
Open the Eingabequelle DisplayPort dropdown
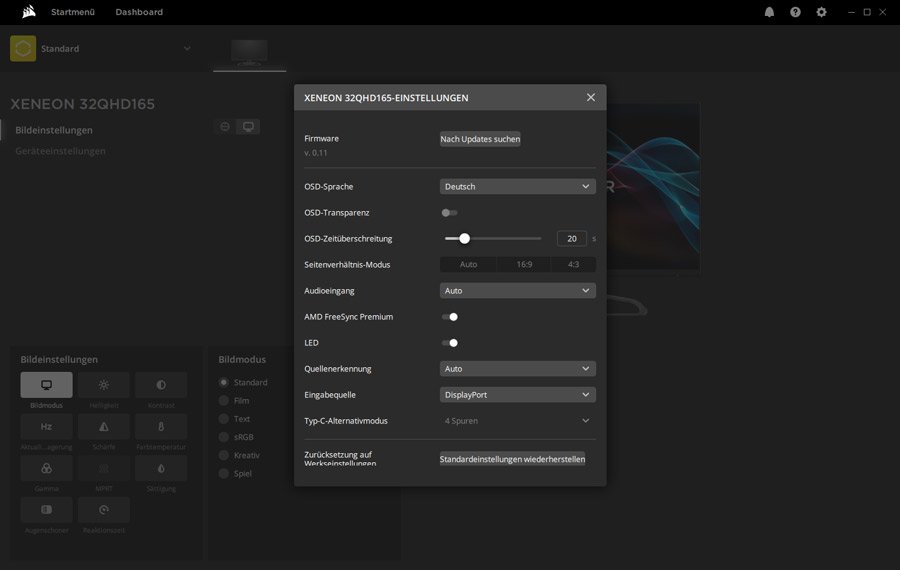(518, 395)
